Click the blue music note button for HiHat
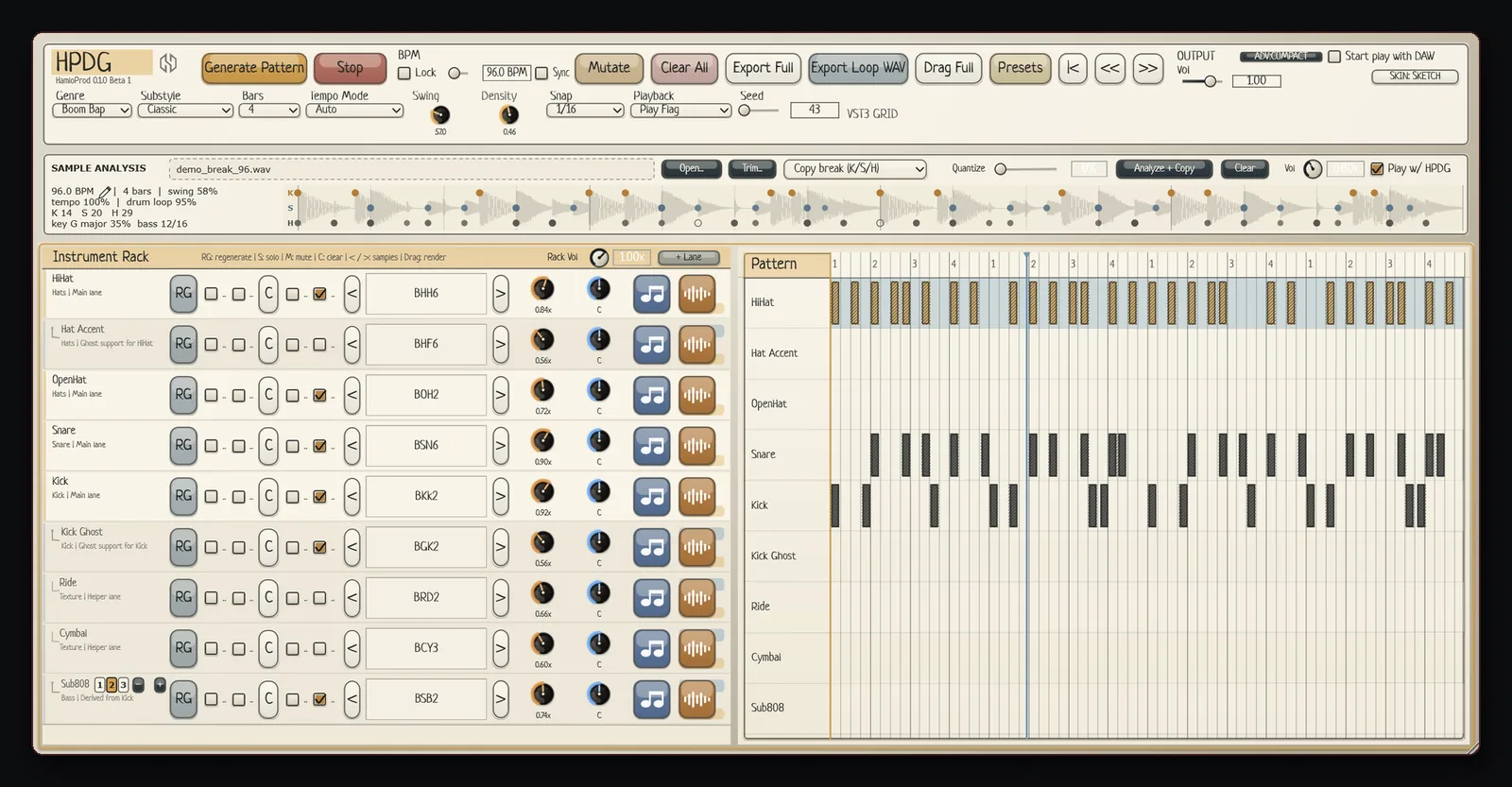The width and height of the screenshot is (1512, 787). click(x=652, y=294)
